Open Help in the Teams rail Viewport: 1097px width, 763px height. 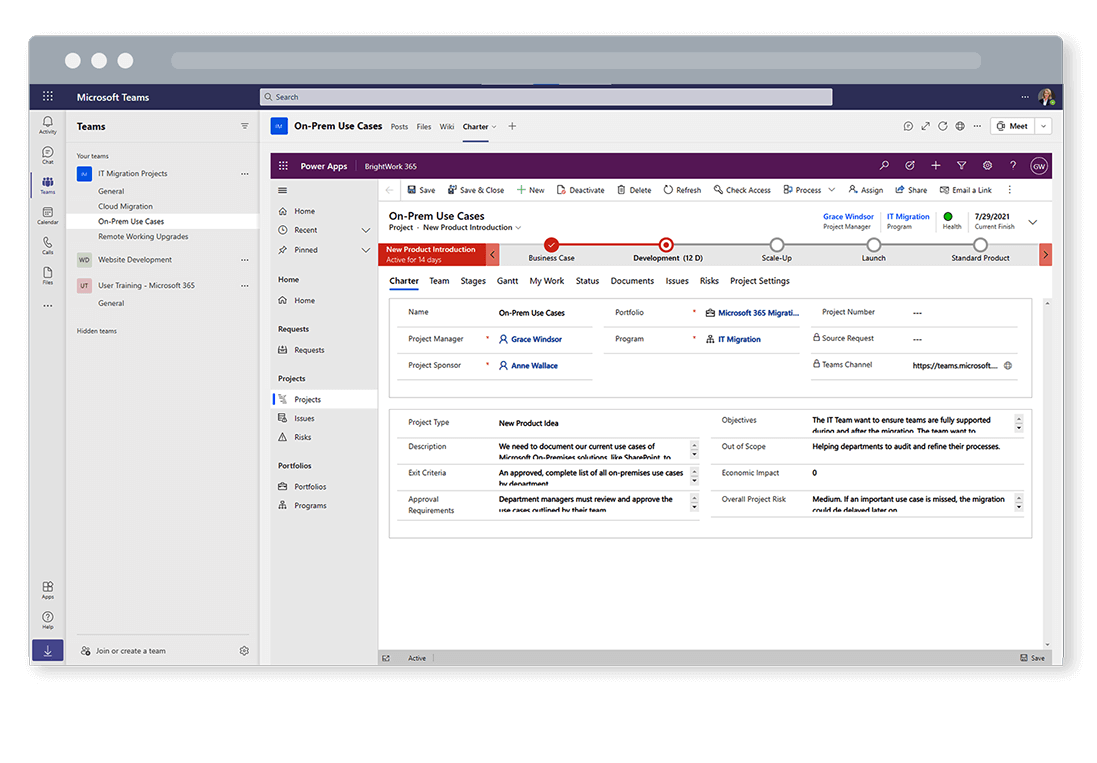pos(48,620)
